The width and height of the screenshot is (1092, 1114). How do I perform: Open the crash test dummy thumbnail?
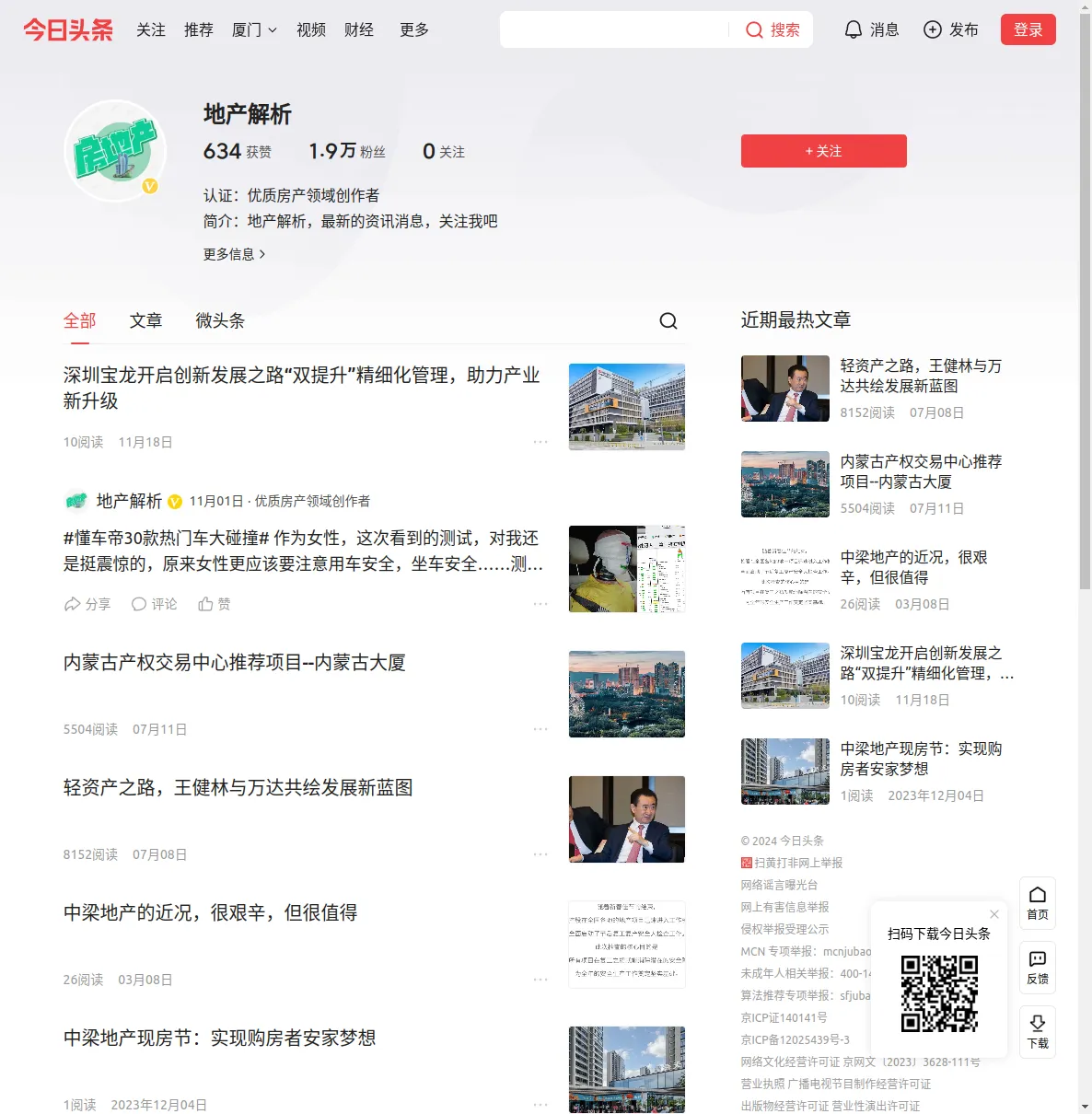(627, 569)
